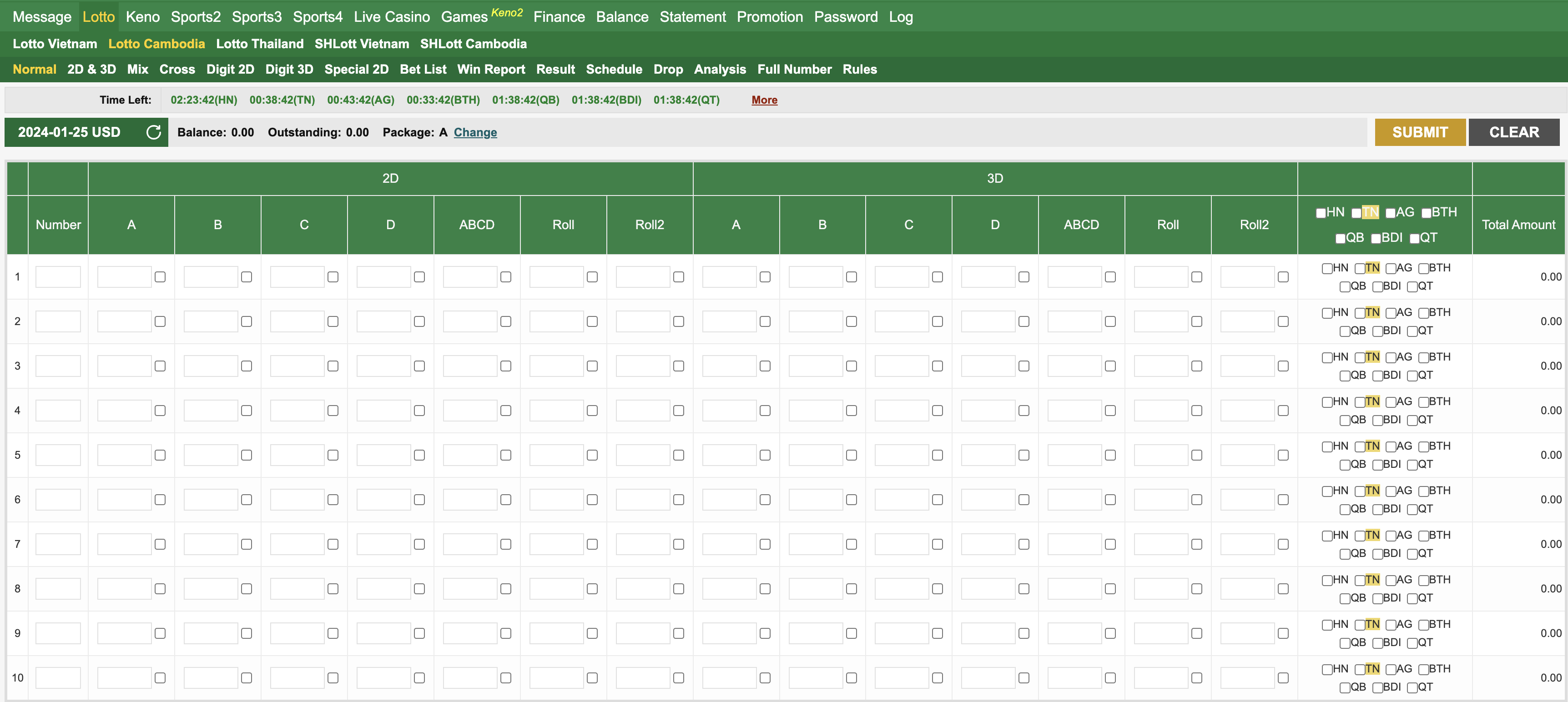Tick the 2D A checkbox in row 1
Viewport: 1568px width, 702px height.
coord(160,277)
